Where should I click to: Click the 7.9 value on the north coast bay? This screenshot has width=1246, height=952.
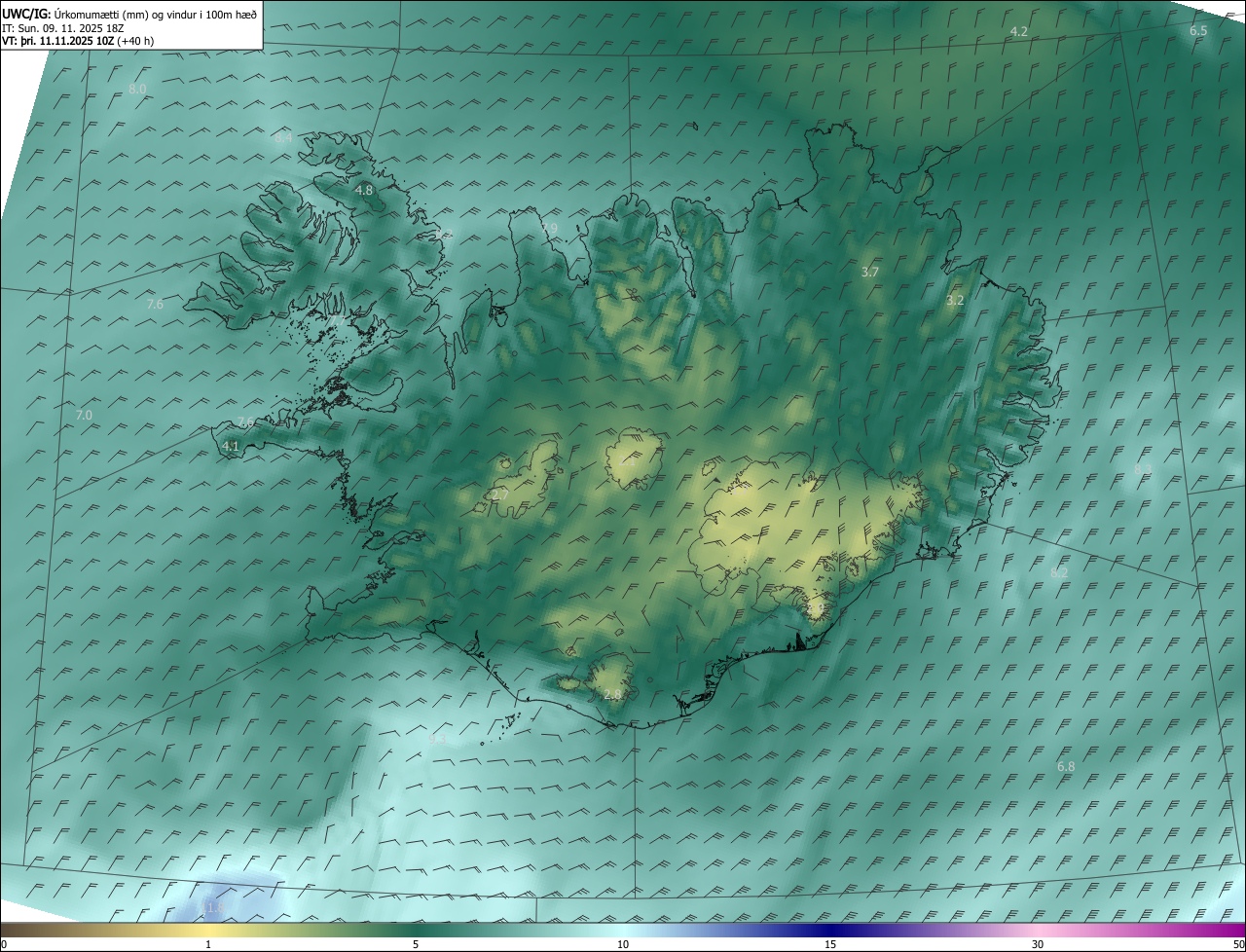(x=550, y=228)
